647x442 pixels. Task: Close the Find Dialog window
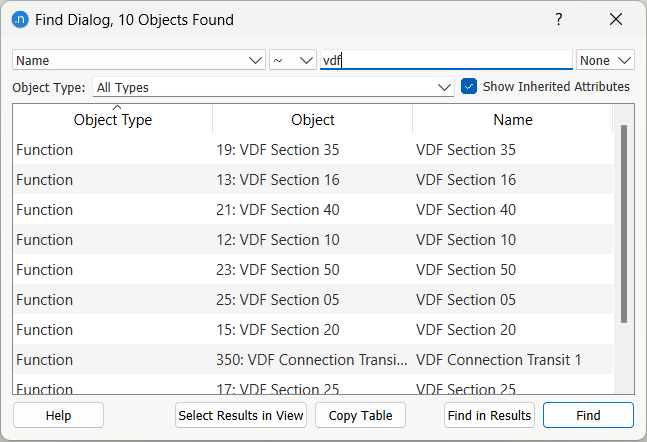(x=616, y=19)
